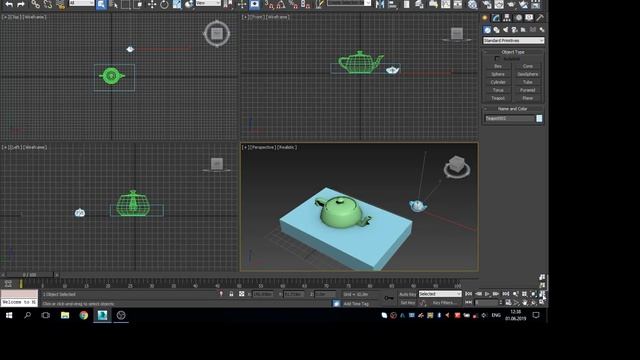Switch to the Utilities hammer tab
Image resolution: width=640 pixels, height=360 pixels.
pos(540,18)
